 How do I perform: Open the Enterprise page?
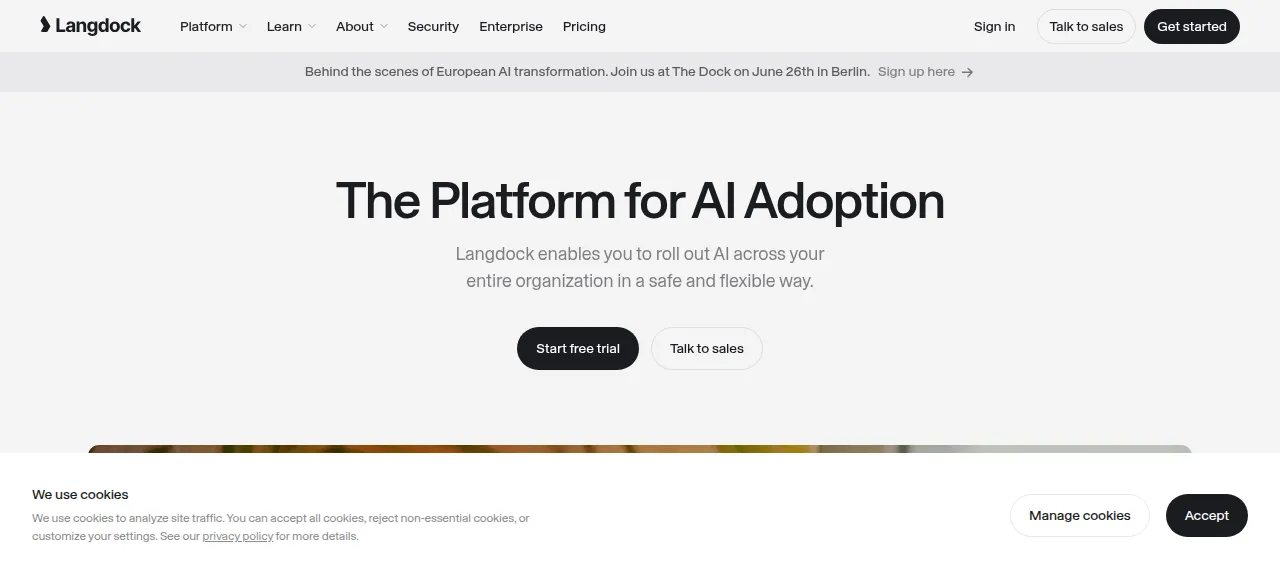[511, 27]
